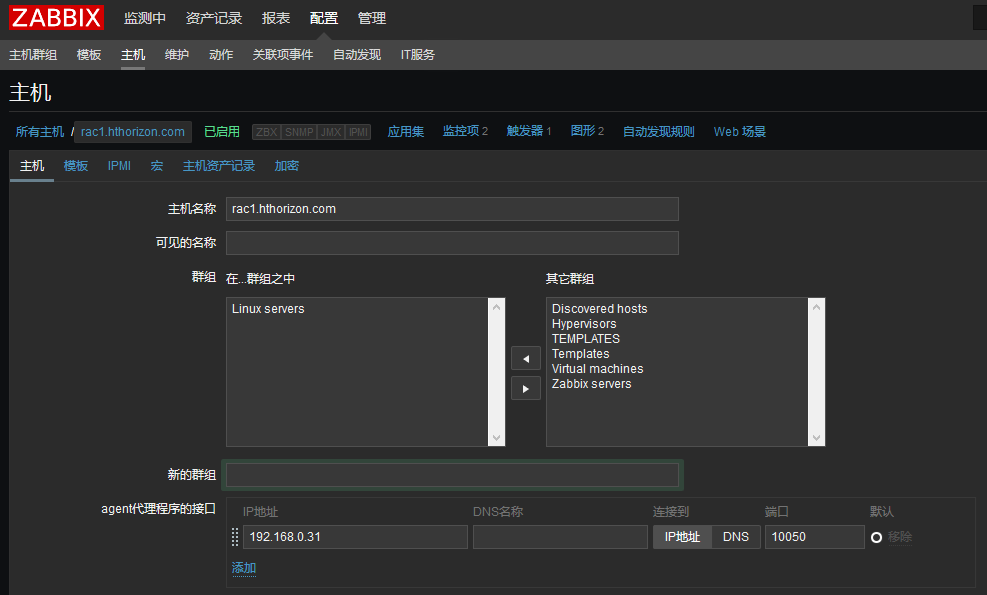Click the 主机名称 input field
Image resolution: width=987 pixels, height=595 pixels.
coord(452,209)
